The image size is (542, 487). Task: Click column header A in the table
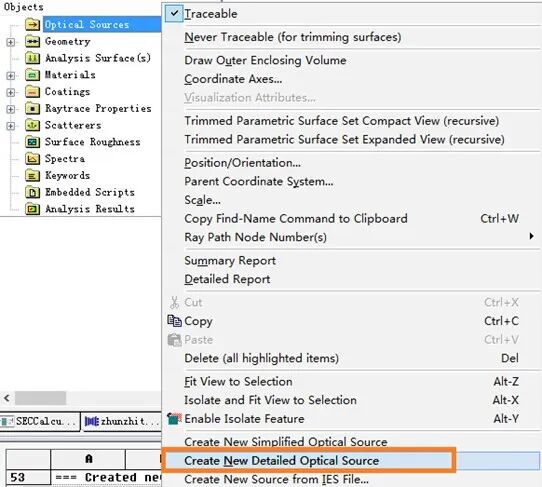(x=88, y=459)
